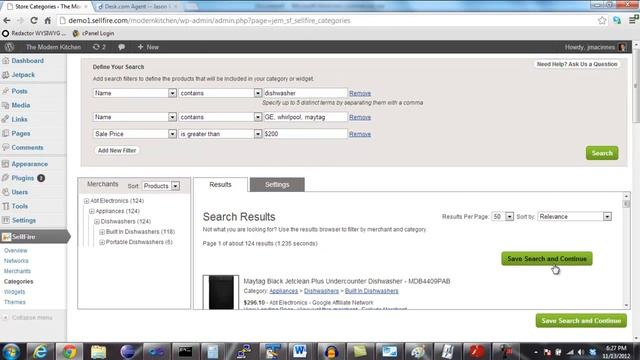Click the user avatar next to Howdy
The width and height of the screenshot is (640, 360).
pyautogui.click(x=622, y=47)
